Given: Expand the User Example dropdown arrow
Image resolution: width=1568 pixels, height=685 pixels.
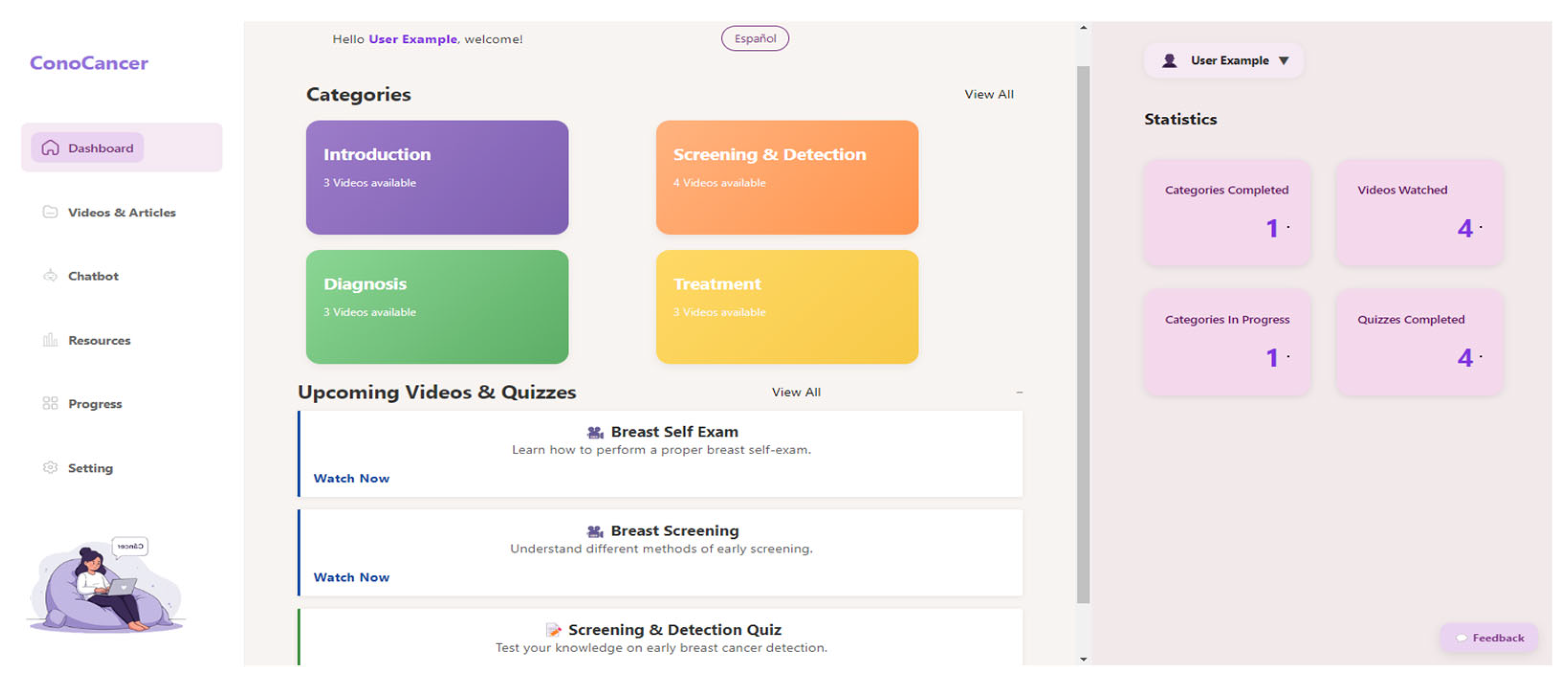Looking at the screenshot, I should [1284, 61].
